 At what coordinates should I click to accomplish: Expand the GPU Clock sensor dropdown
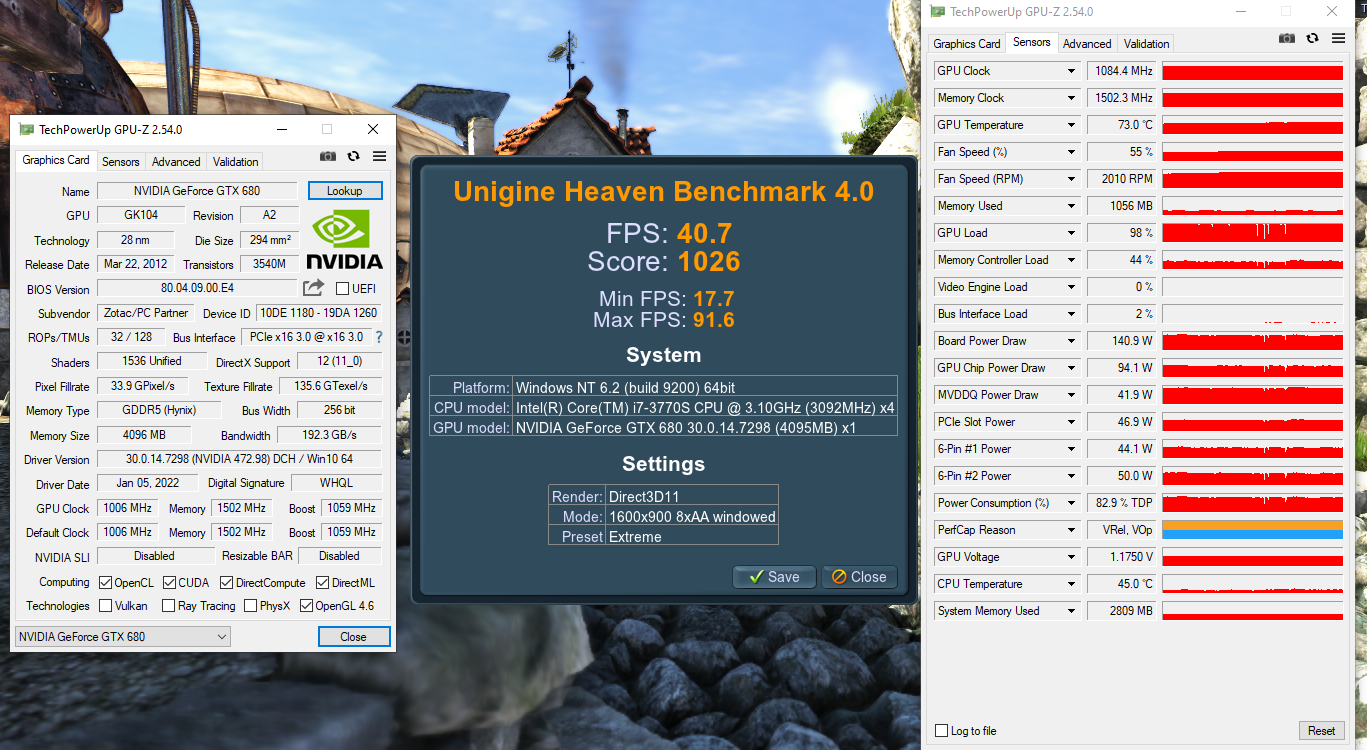[x=1072, y=71]
